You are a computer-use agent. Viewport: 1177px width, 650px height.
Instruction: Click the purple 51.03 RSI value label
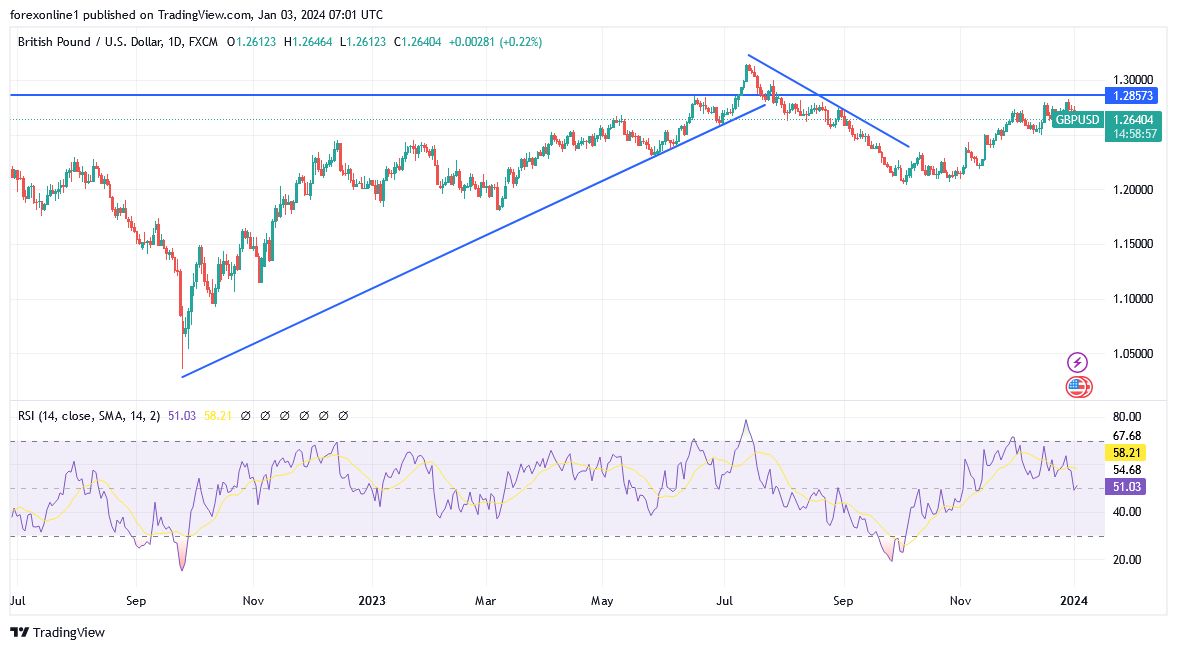tap(1127, 486)
